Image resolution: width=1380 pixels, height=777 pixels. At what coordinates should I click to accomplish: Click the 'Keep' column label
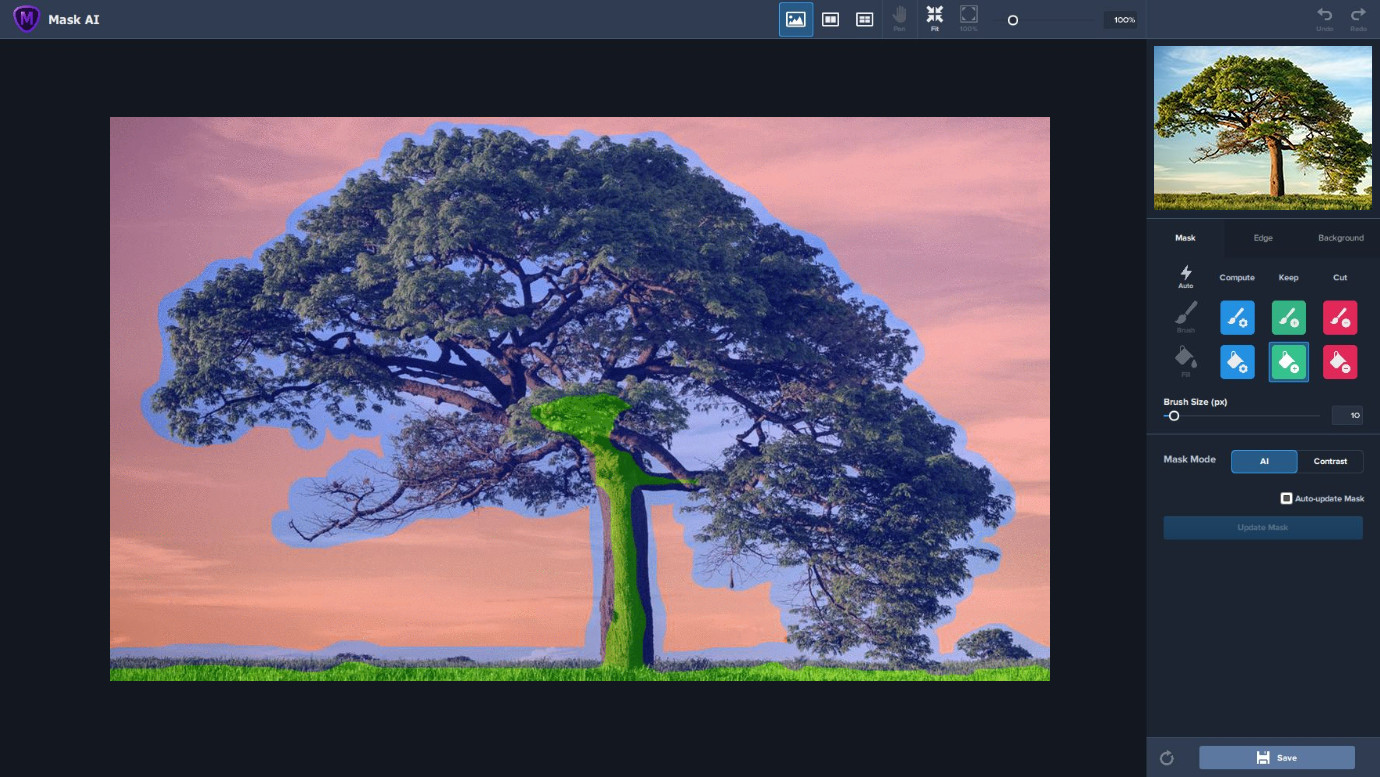(x=1289, y=278)
